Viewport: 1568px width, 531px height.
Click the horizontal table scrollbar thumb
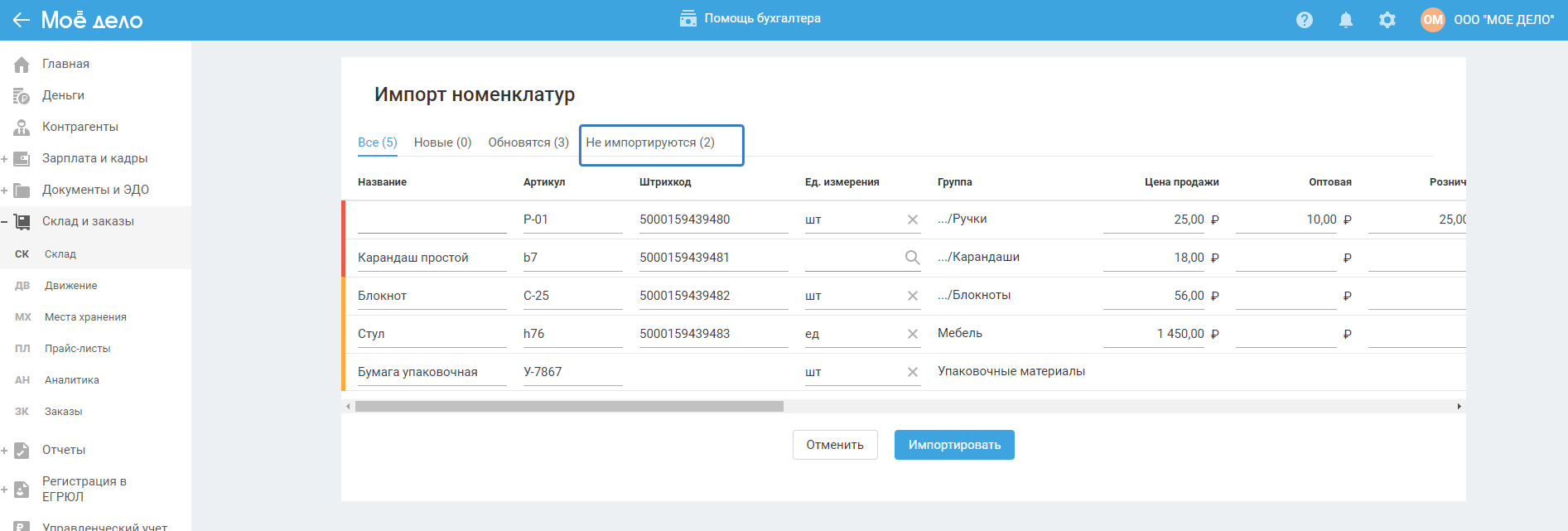click(x=569, y=407)
